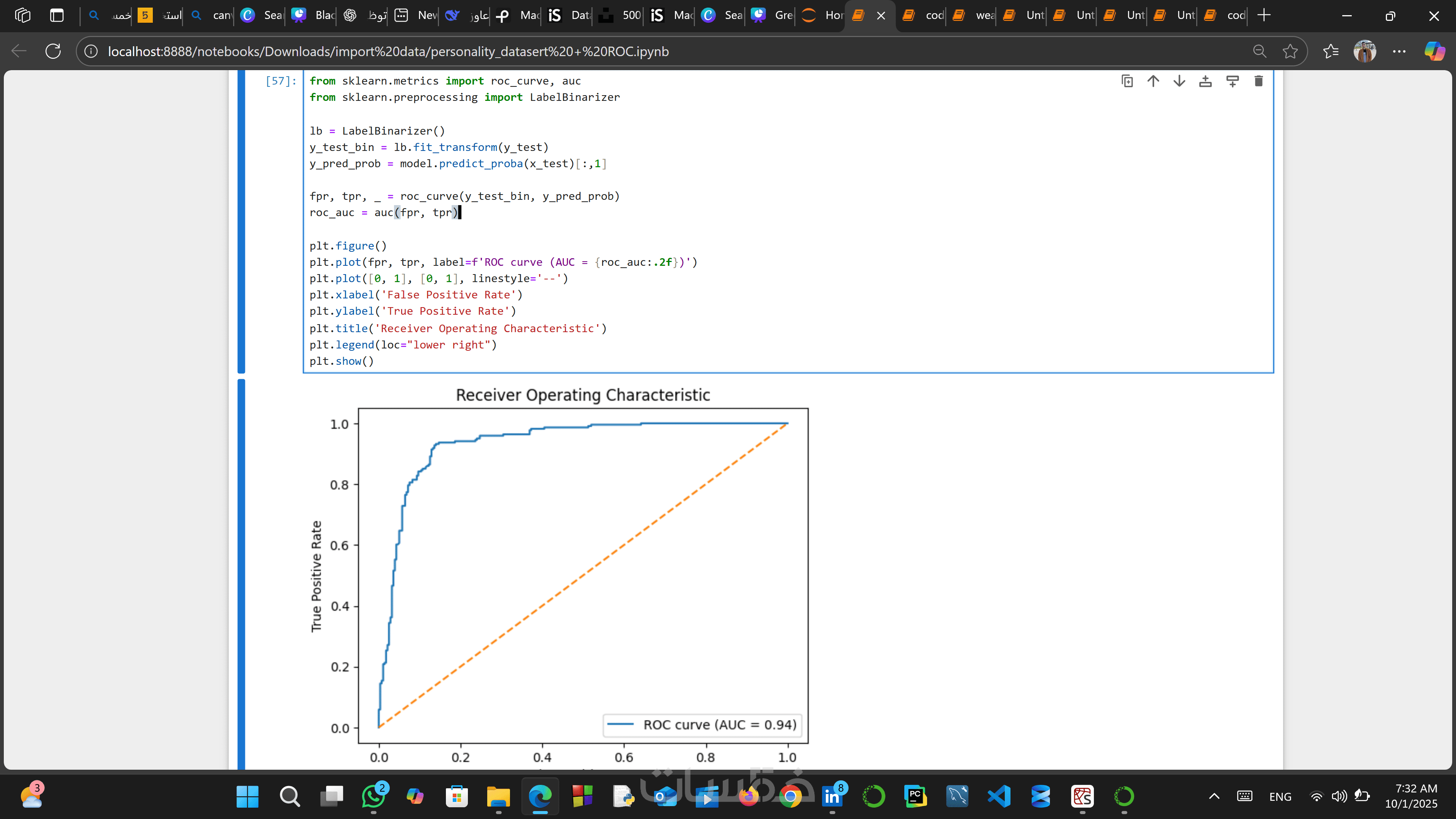
Task: Show hidden system tray icons chevron
Action: (x=1213, y=796)
